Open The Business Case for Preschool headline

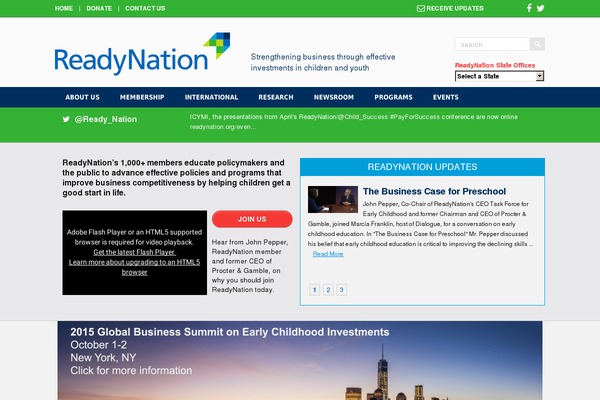coord(434,191)
